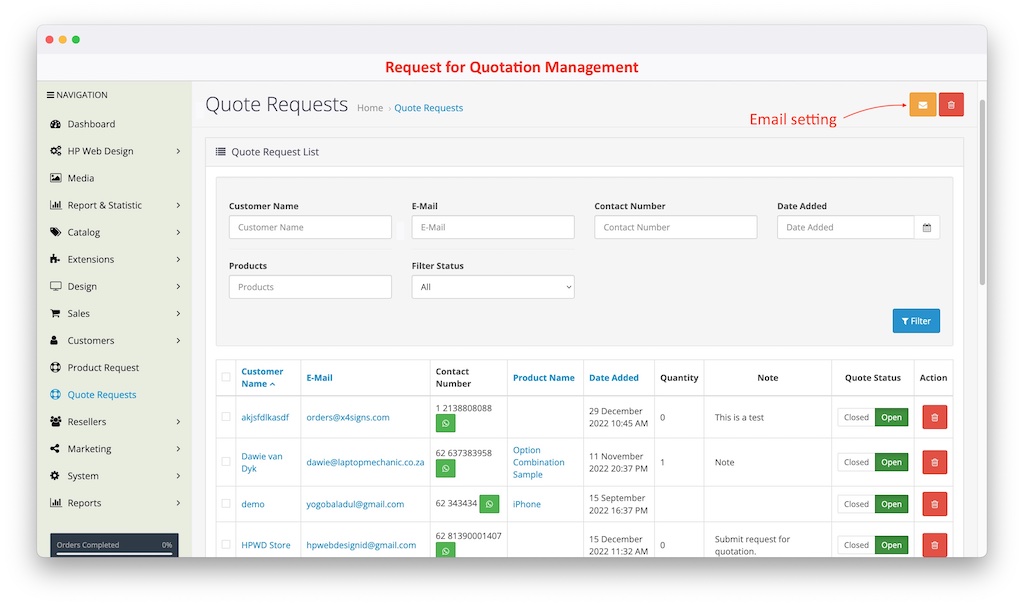Set akjsfdlkasdf quote status to Closed
The height and width of the screenshot is (606, 1024).
[x=856, y=417]
